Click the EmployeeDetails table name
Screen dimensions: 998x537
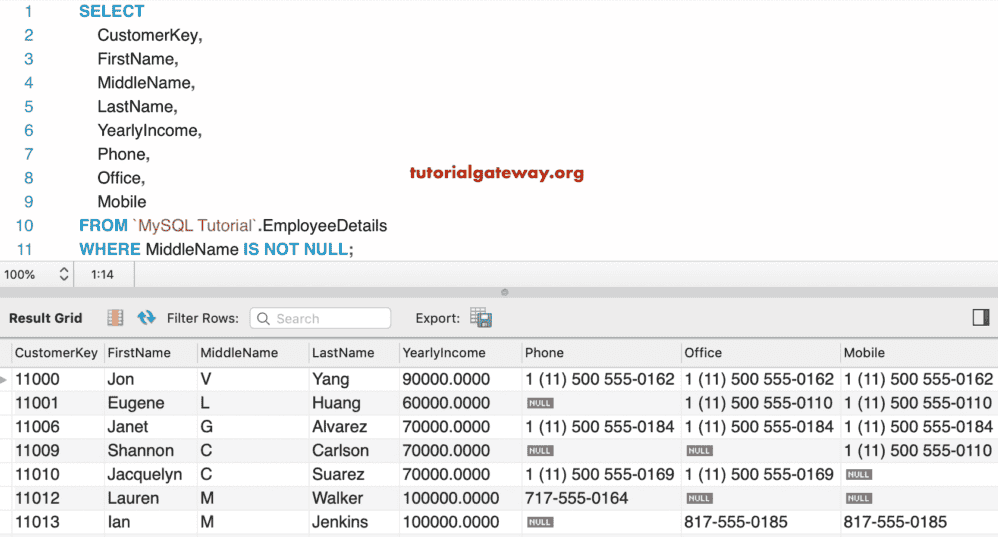pos(325,226)
